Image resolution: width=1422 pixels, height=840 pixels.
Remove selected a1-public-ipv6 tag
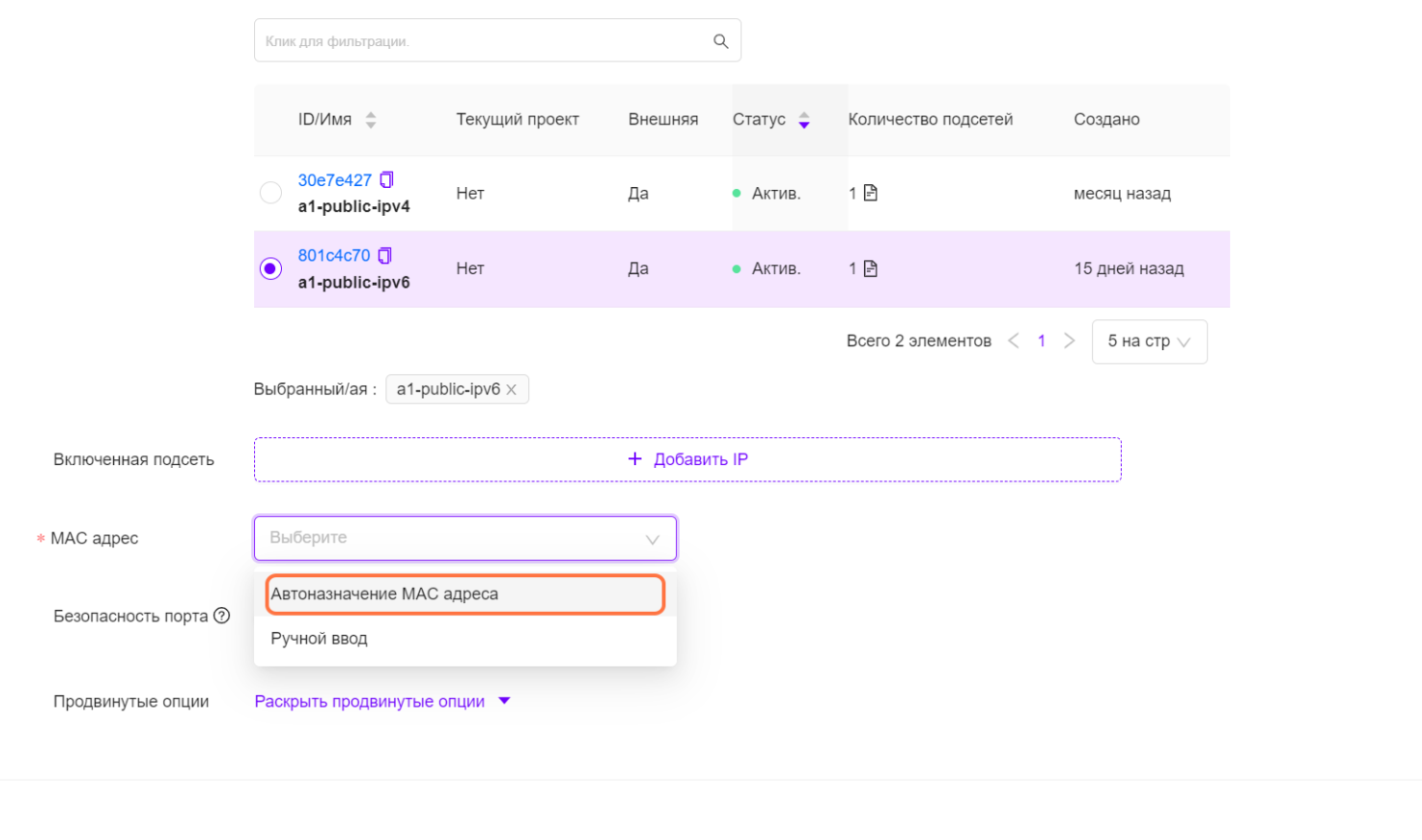(511, 389)
